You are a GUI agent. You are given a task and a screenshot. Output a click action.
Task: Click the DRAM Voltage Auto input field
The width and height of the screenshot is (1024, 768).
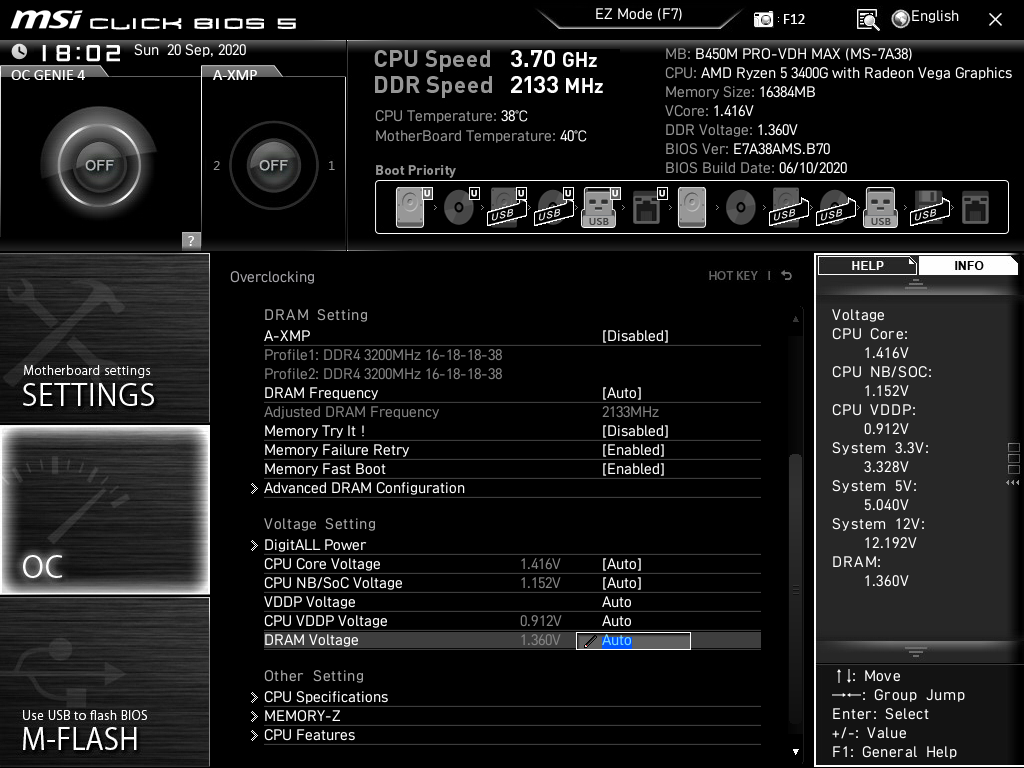pyautogui.click(x=633, y=641)
